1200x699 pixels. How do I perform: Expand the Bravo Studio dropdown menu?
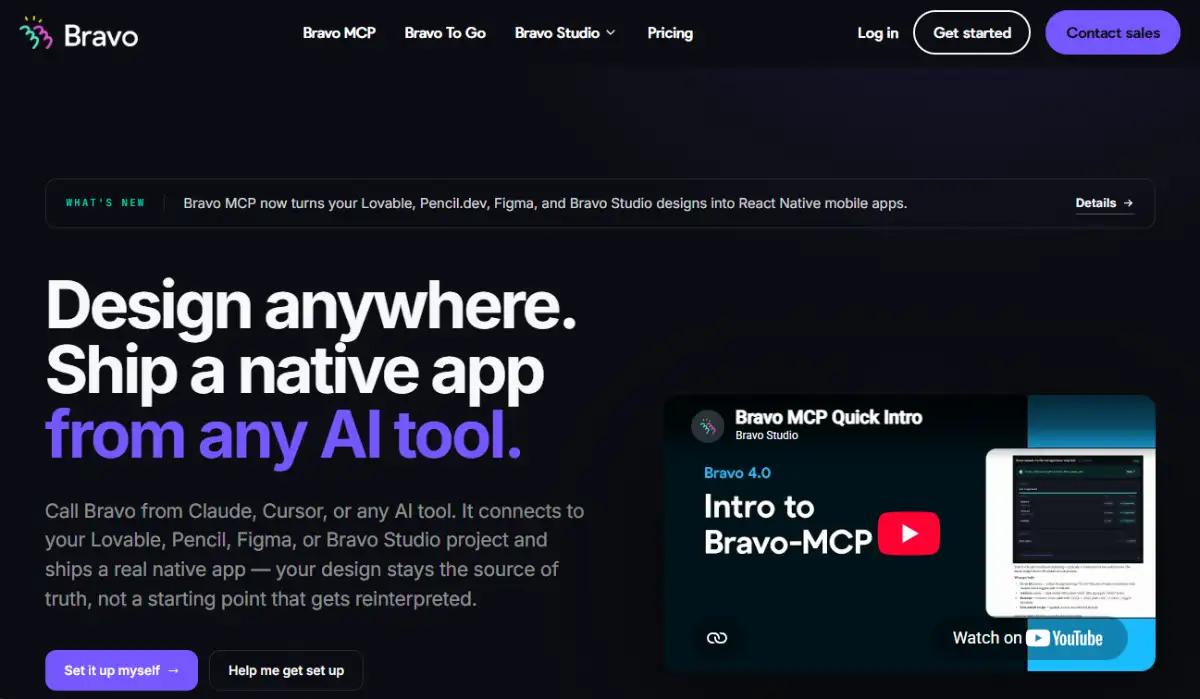tap(565, 33)
